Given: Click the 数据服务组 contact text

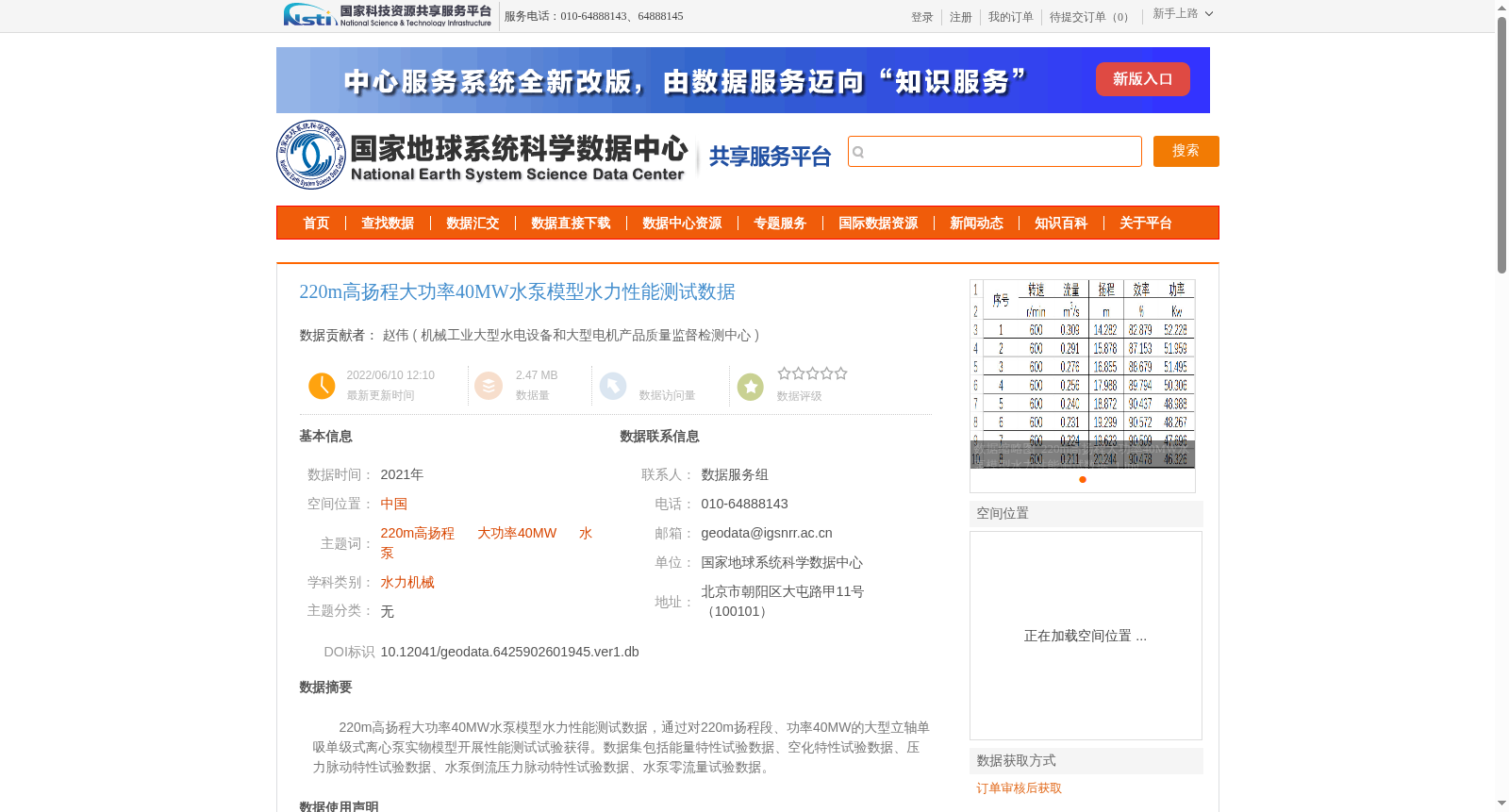Looking at the screenshot, I should pos(735,475).
